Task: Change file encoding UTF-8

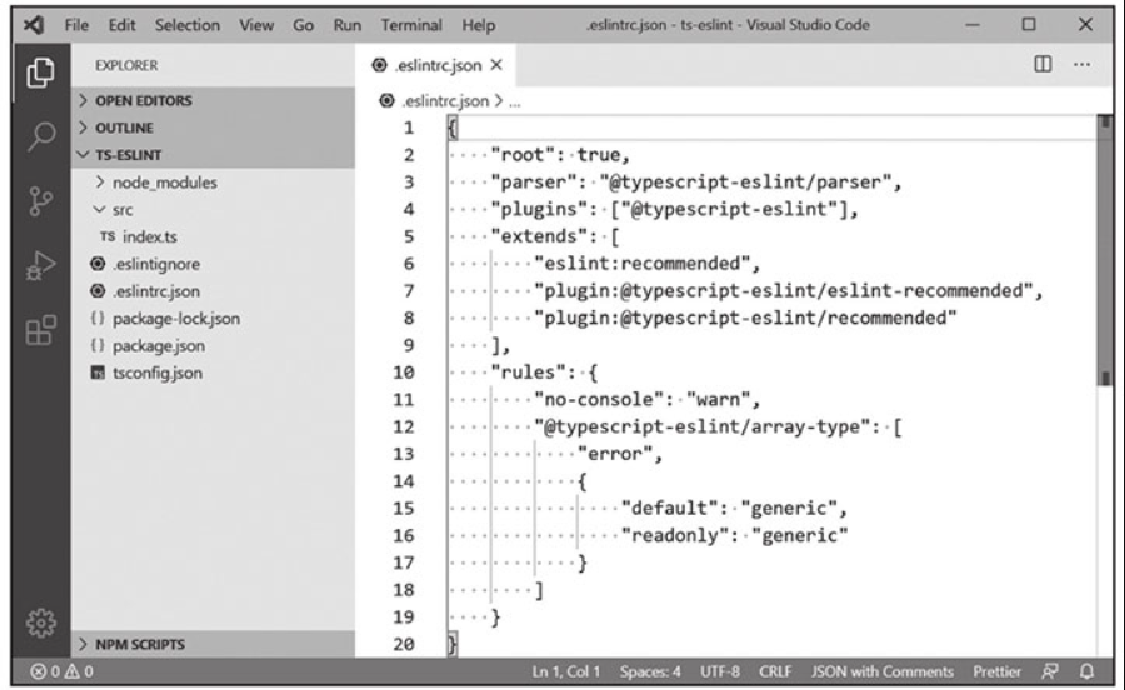Action: [x=720, y=672]
